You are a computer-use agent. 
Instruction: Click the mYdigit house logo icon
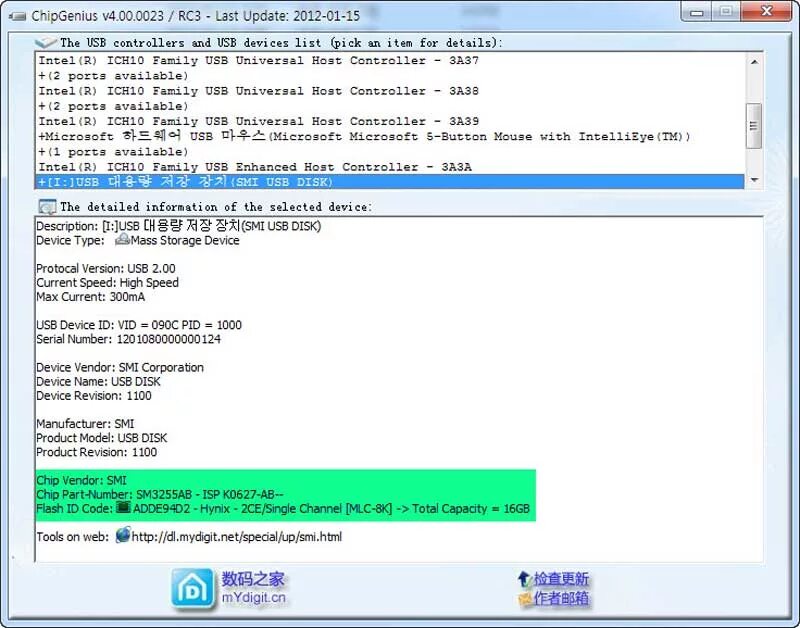pyautogui.click(x=192, y=589)
